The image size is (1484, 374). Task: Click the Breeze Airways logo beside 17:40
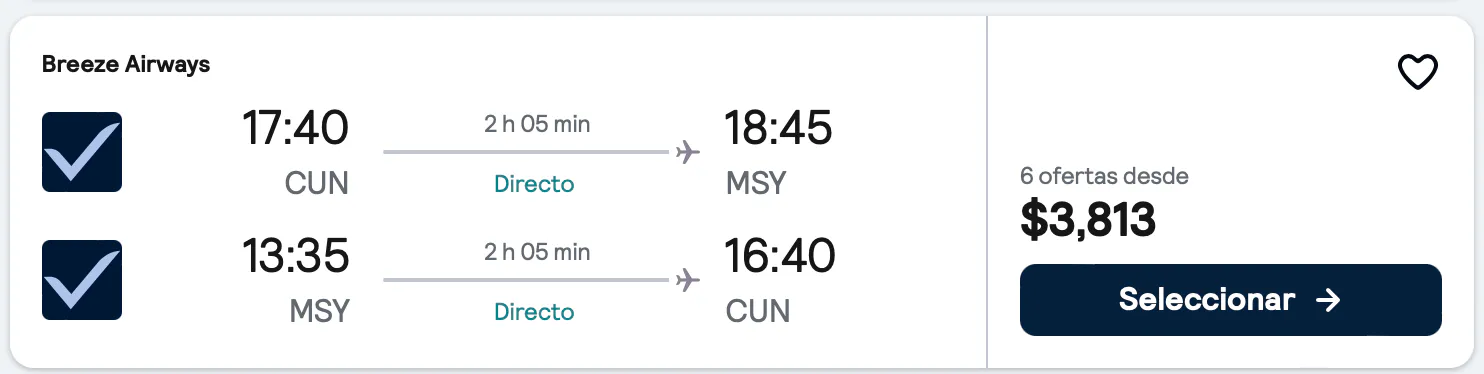[82, 152]
